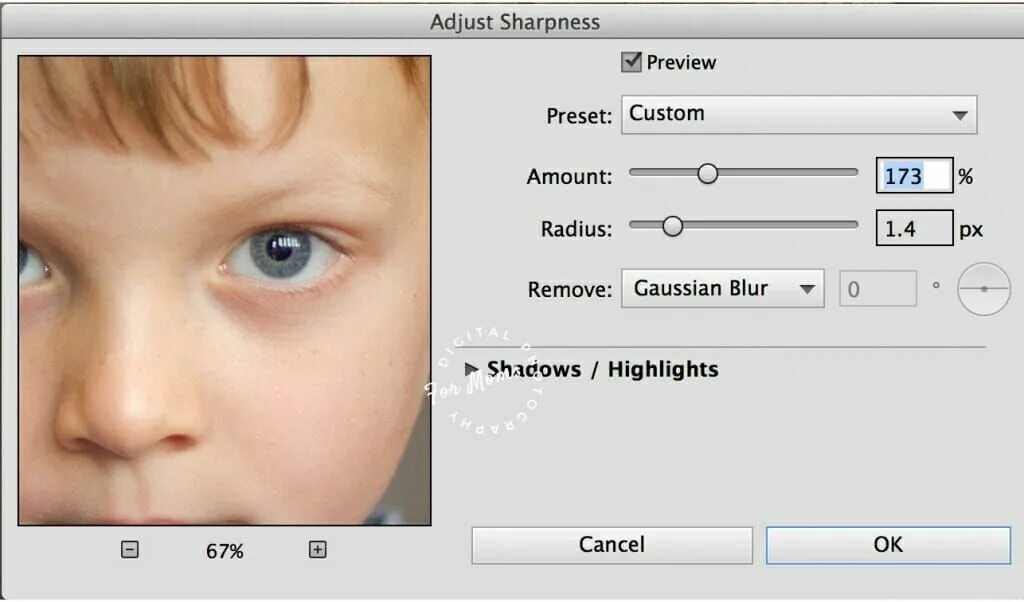This screenshot has height=602, width=1024.
Task: Click the Remove dropdown arrow icon
Action: coord(807,289)
